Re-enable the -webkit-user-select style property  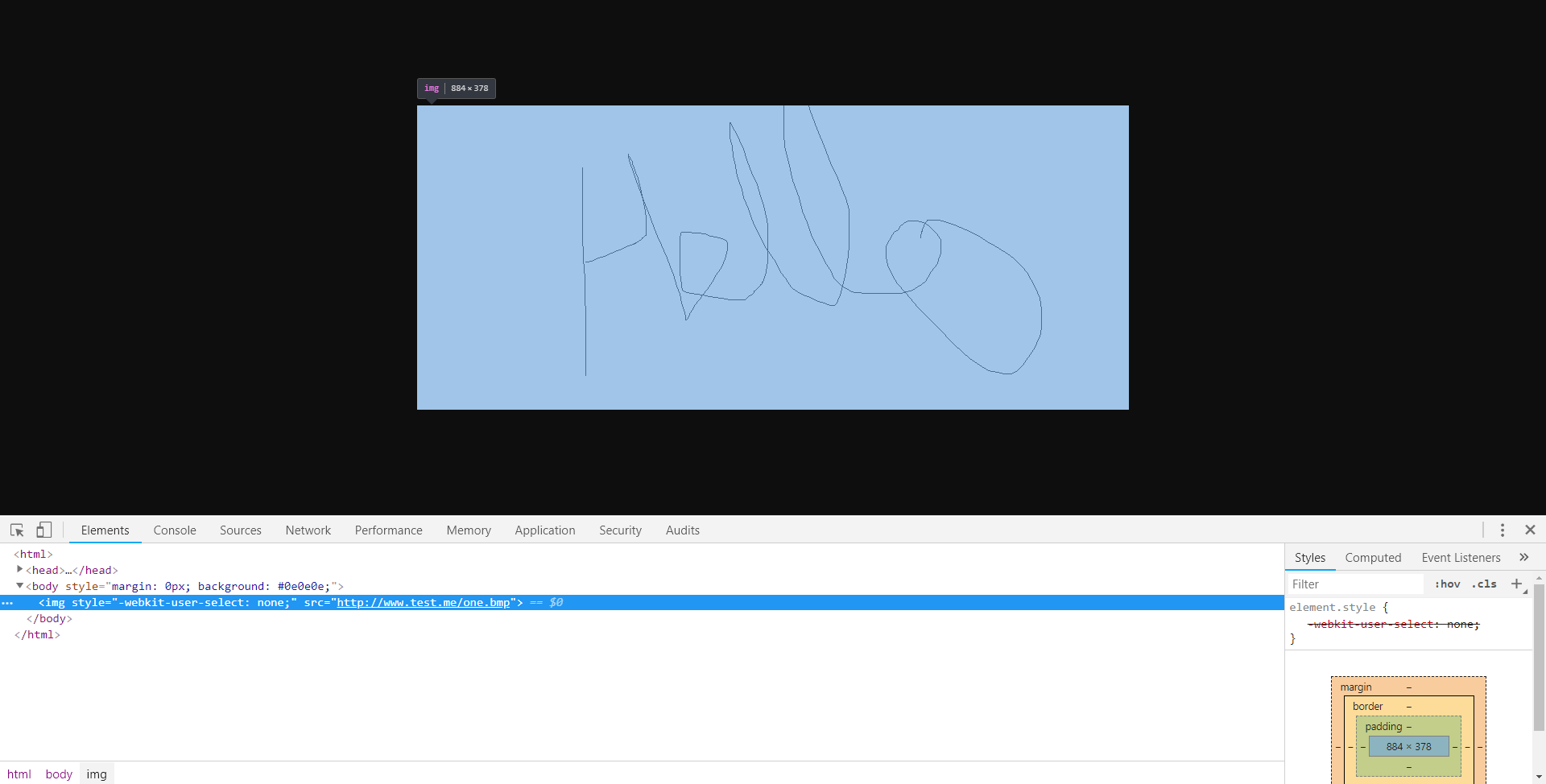(x=1393, y=624)
